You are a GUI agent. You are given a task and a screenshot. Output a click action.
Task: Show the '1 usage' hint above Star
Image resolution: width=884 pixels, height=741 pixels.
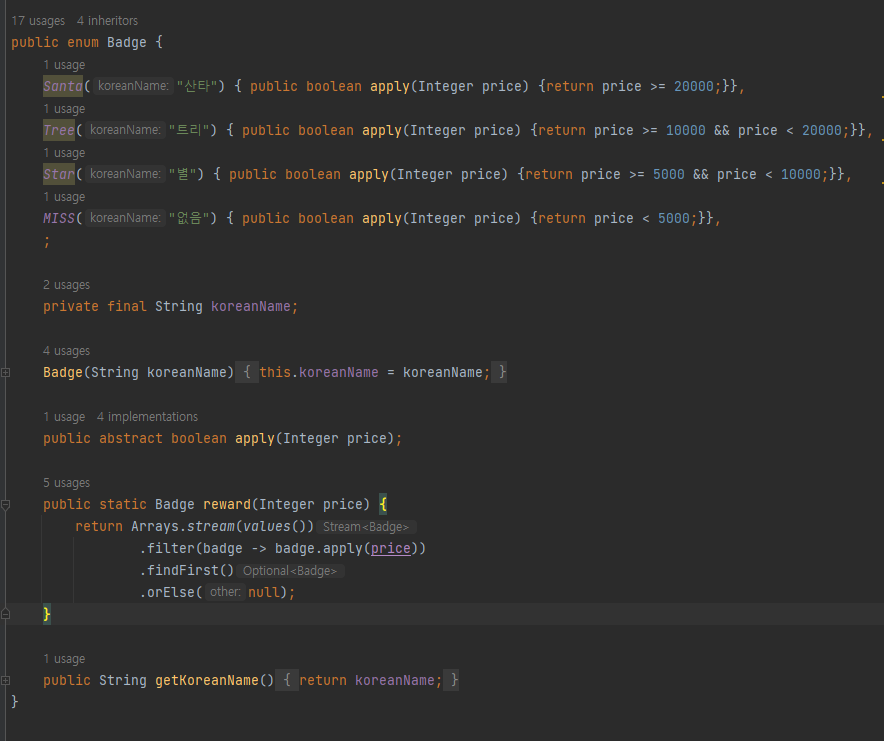click(64, 153)
